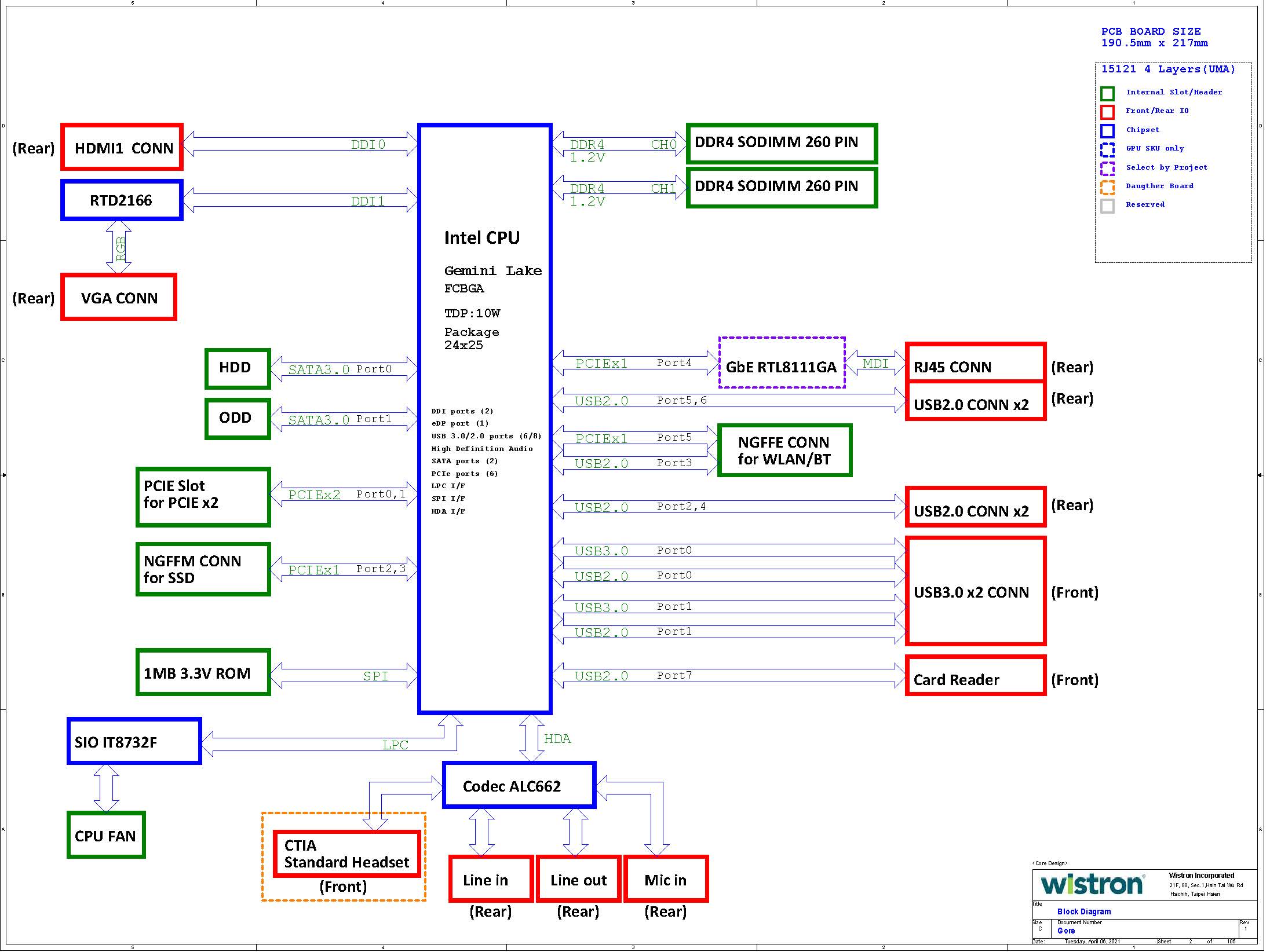
Task: Click the gray Reserved legend square
Action: pos(1107,206)
